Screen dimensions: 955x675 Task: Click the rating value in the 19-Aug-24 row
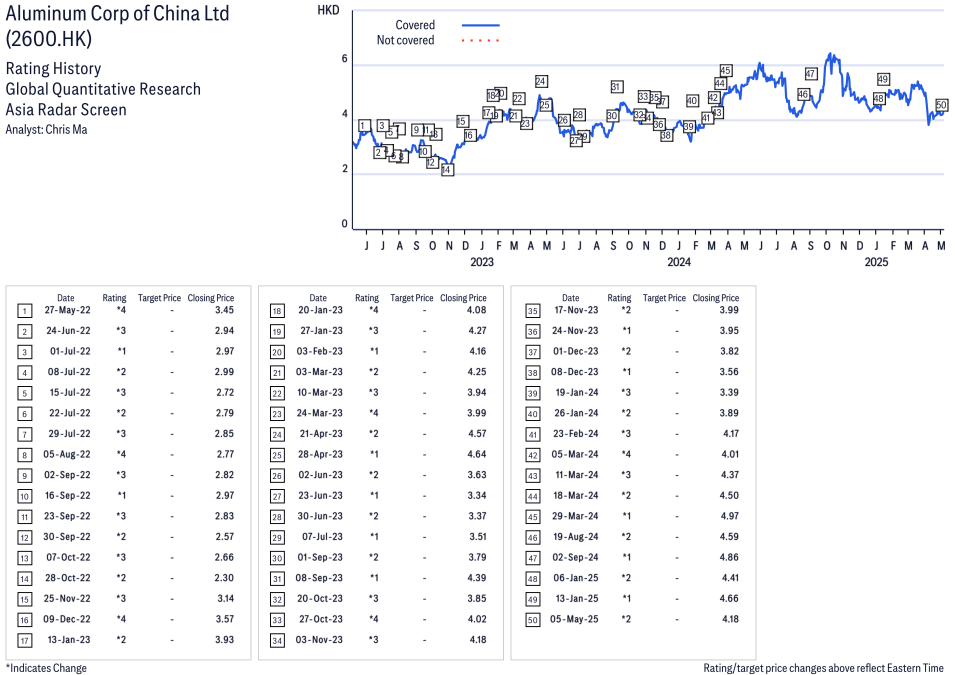click(626, 537)
